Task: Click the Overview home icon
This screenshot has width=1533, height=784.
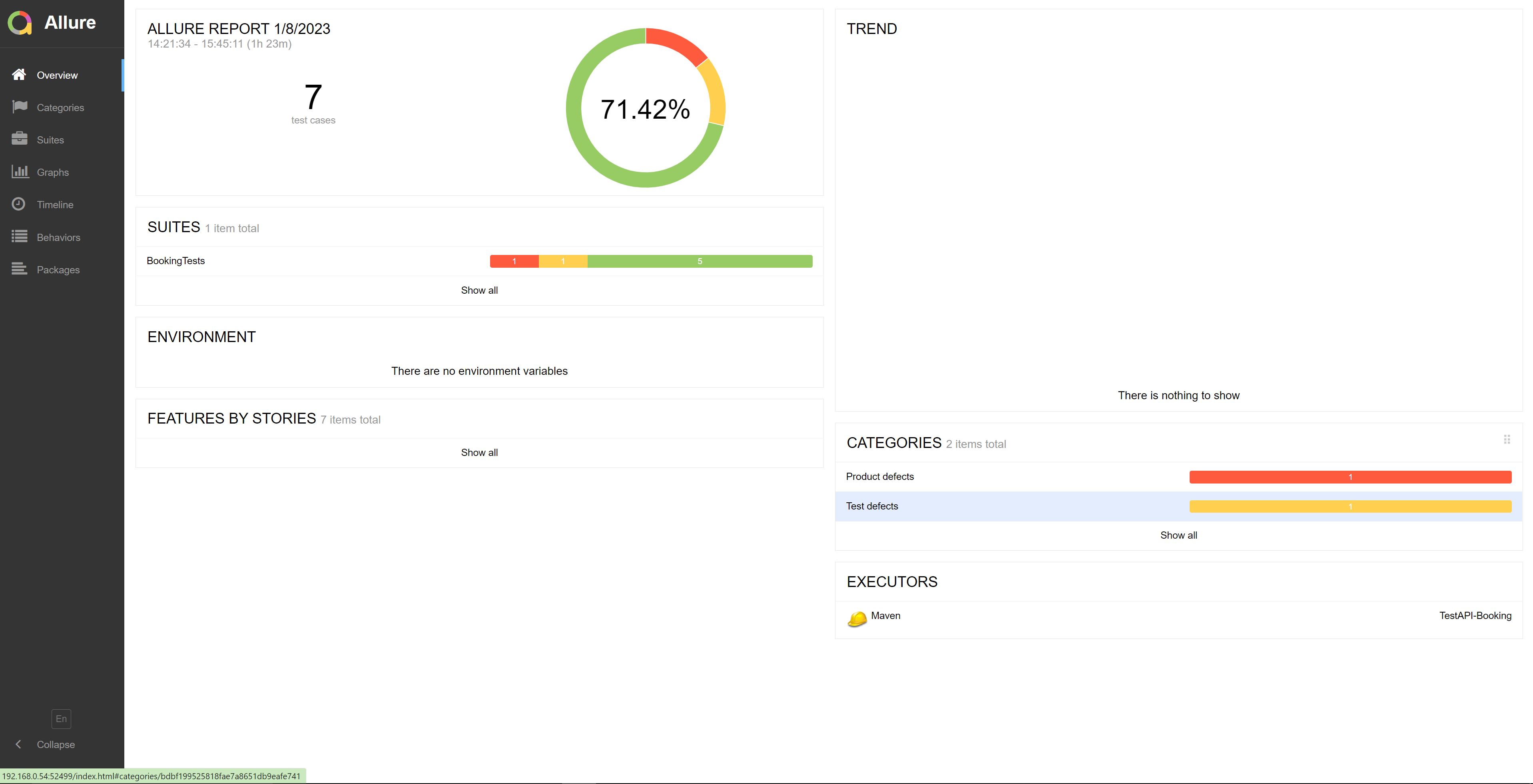Action: [19, 74]
